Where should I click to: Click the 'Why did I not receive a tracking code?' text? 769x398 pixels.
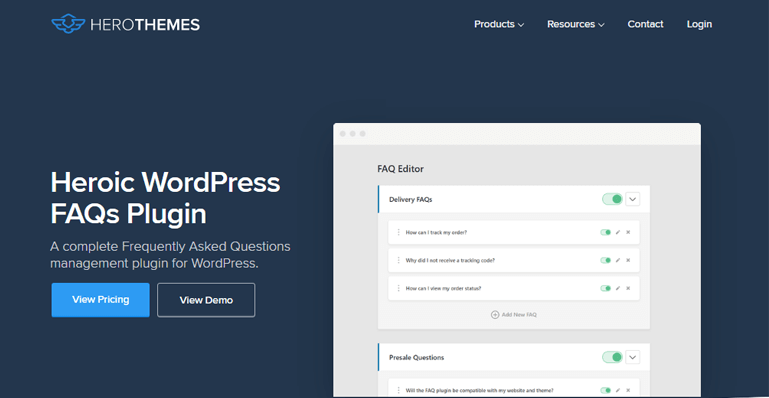pos(450,260)
